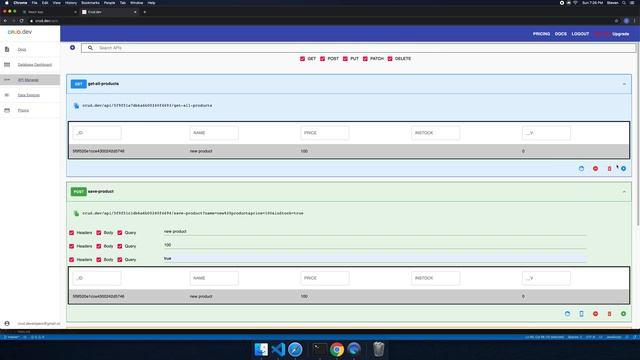The height and width of the screenshot is (360, 640).
Task: Click the DOCS link in header
Action: click(x=560, y=34)
